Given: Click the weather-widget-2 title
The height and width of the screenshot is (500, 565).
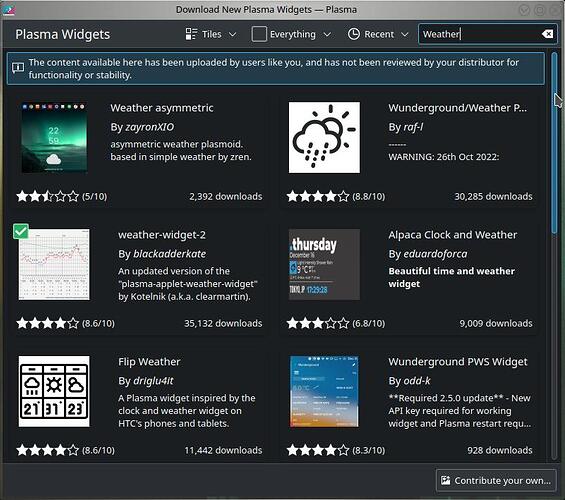Looking at the screenshot, I should (162, 235).
